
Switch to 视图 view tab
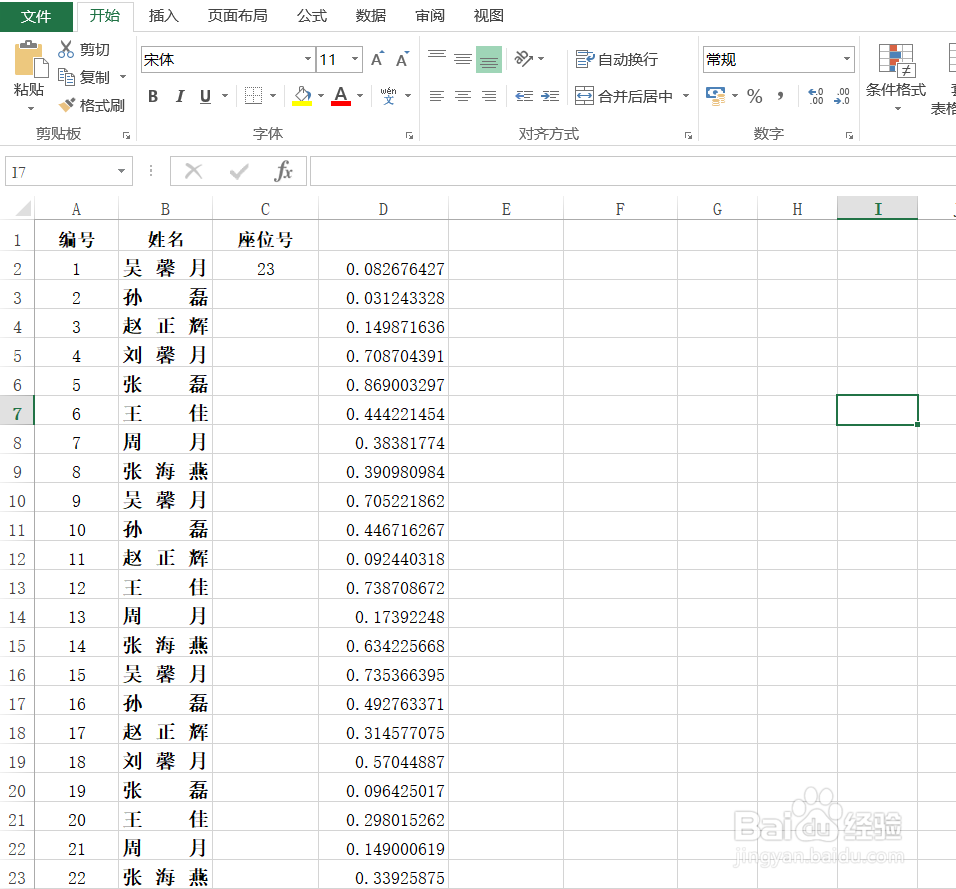coord(488,16)
